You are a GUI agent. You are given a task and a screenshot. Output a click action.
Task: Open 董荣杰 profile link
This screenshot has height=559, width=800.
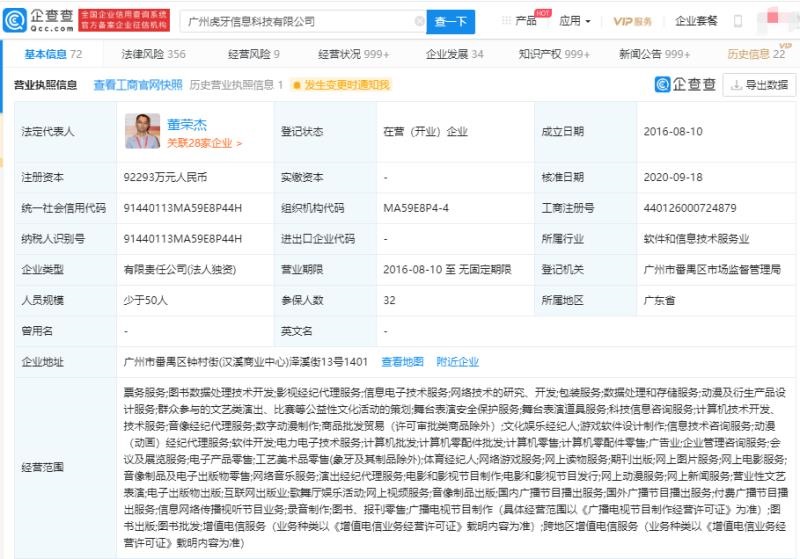tap(187, 124)
